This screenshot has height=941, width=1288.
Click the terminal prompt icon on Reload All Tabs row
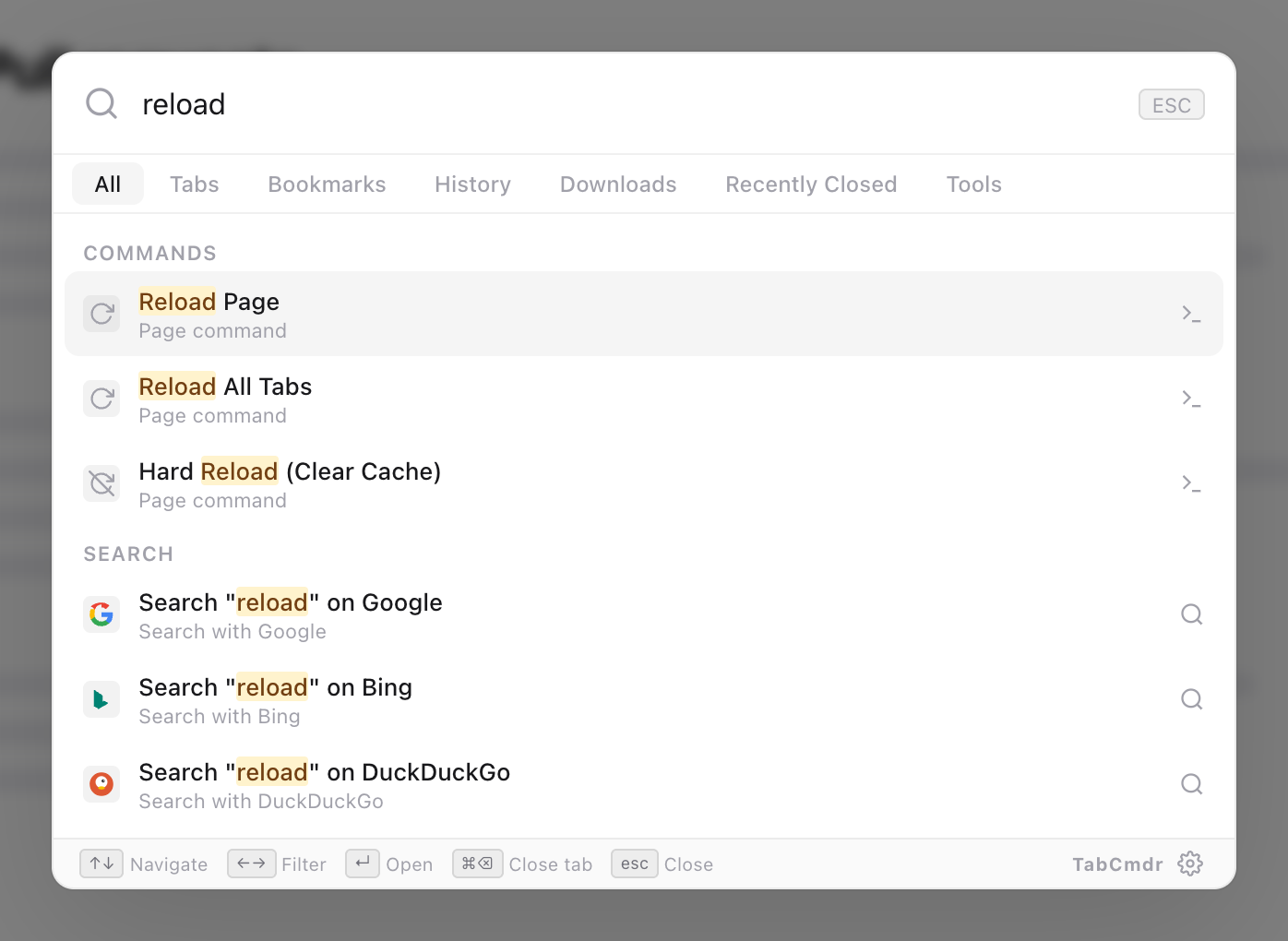1191,399
